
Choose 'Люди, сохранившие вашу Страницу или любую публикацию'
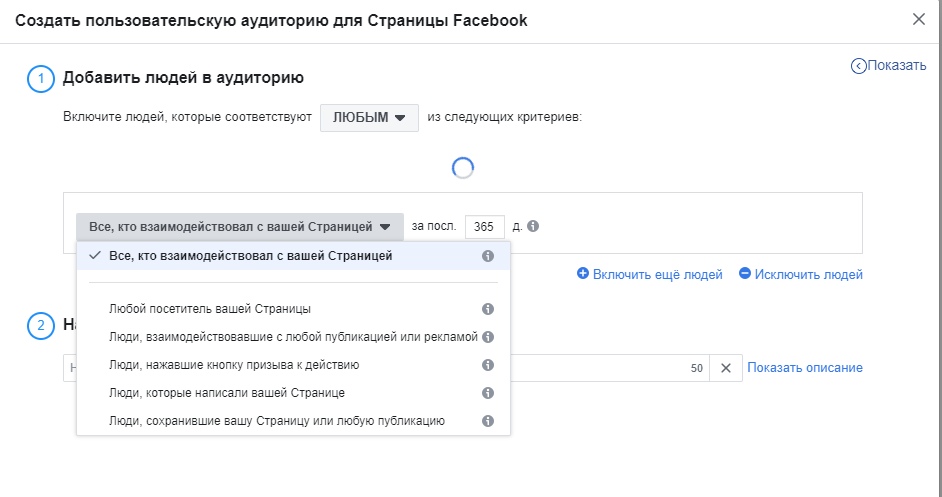point(293,421)
